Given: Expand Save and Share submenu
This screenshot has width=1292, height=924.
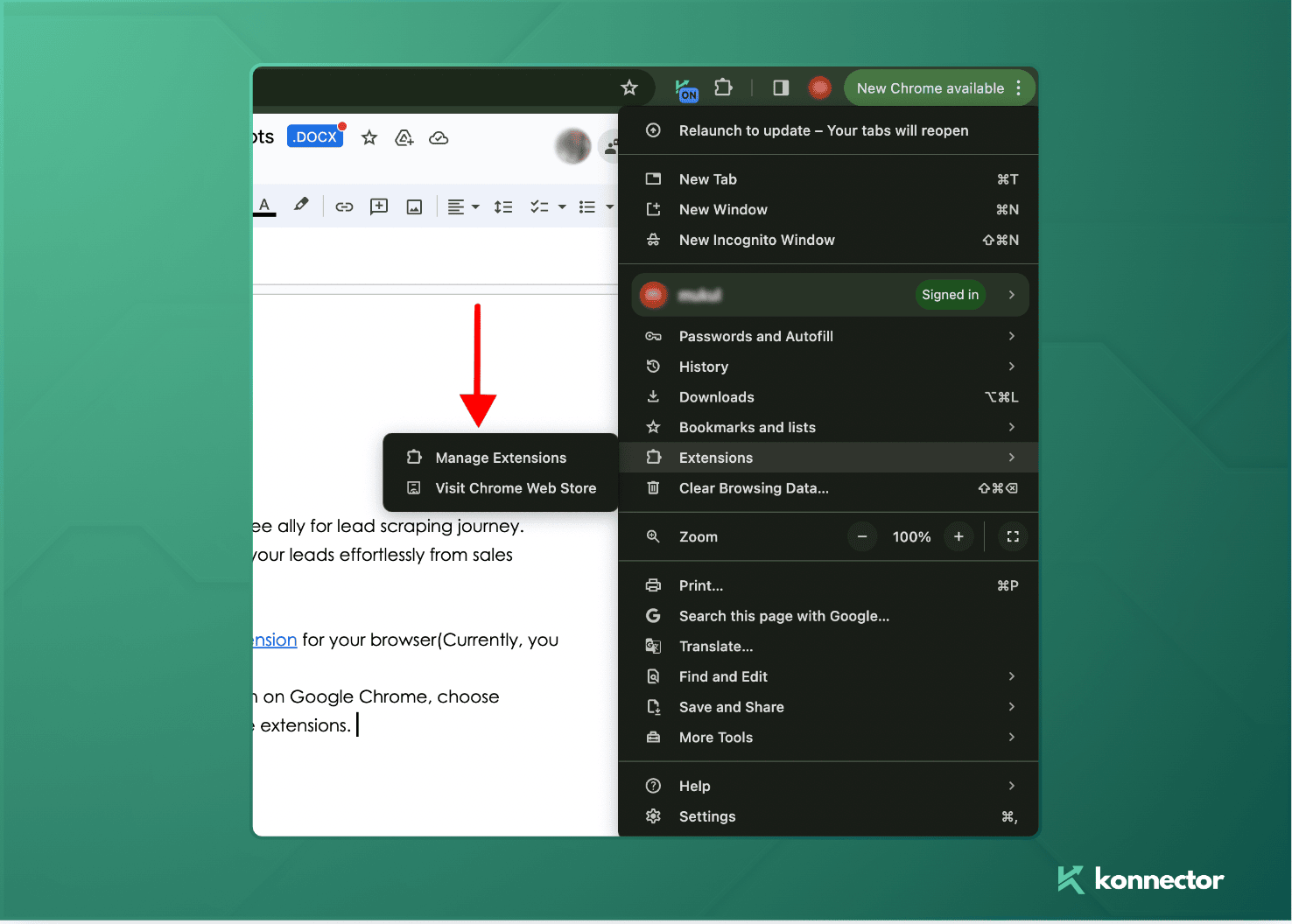Looking at the screenshot, I should pyautogui.click(x=828, y=707).
